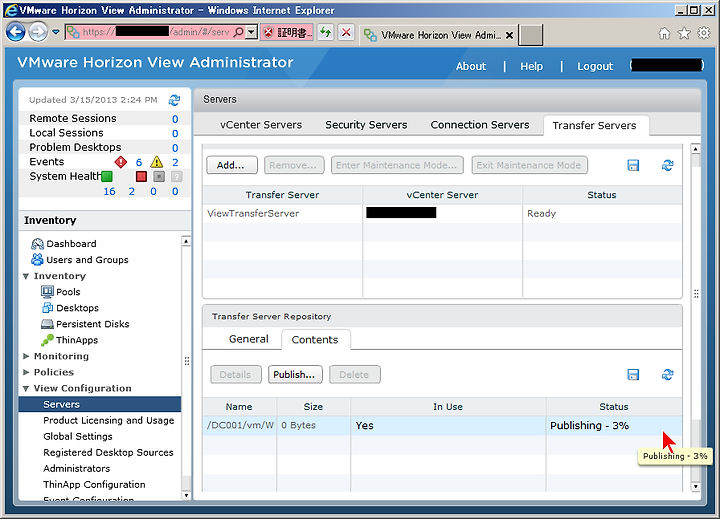Click the About link
The image size is (720, 519).
coord(471,66)
